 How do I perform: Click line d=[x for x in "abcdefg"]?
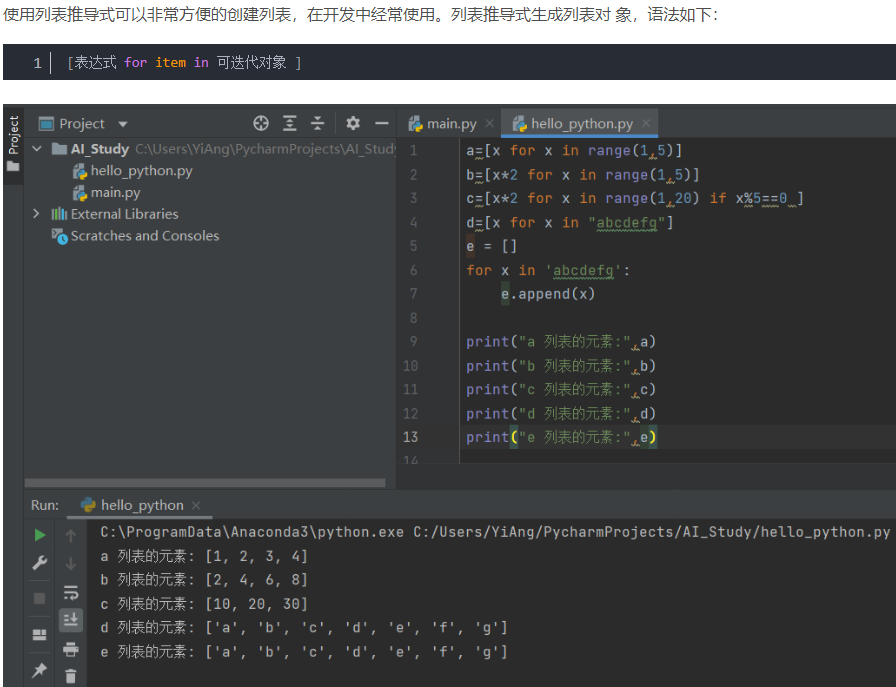point(569,222)
